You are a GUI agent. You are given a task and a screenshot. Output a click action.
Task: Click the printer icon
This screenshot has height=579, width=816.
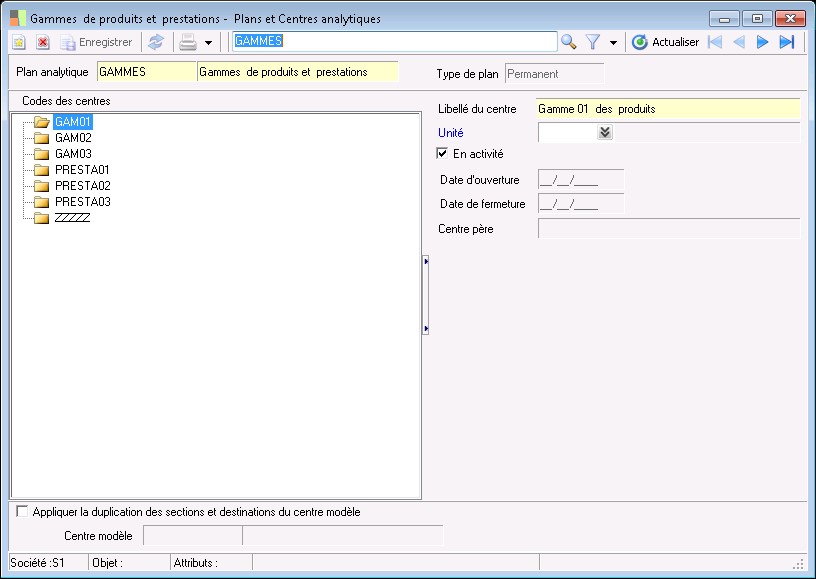coord(188,42)
